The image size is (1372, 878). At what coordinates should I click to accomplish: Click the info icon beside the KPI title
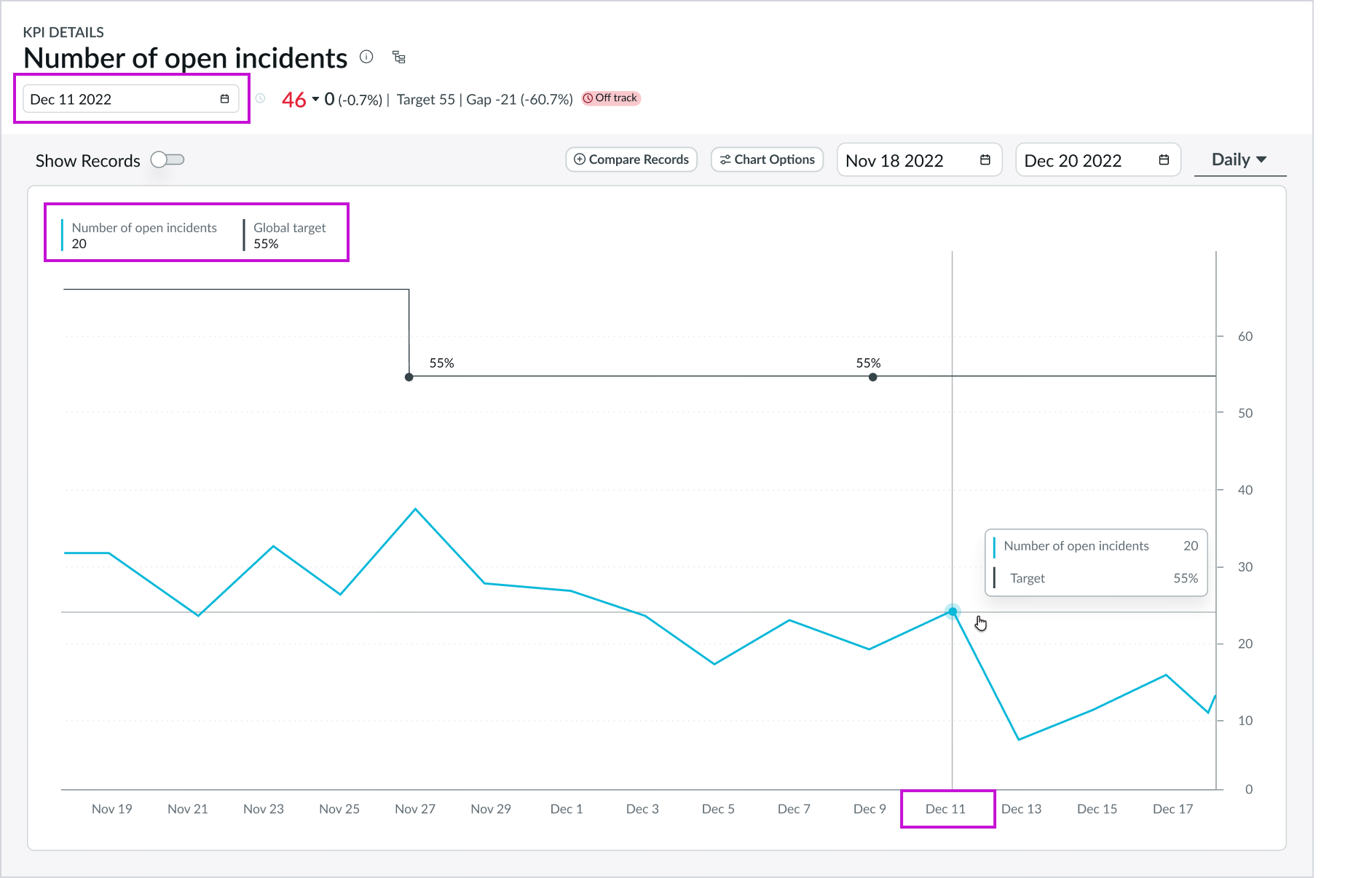pos(367,58)
